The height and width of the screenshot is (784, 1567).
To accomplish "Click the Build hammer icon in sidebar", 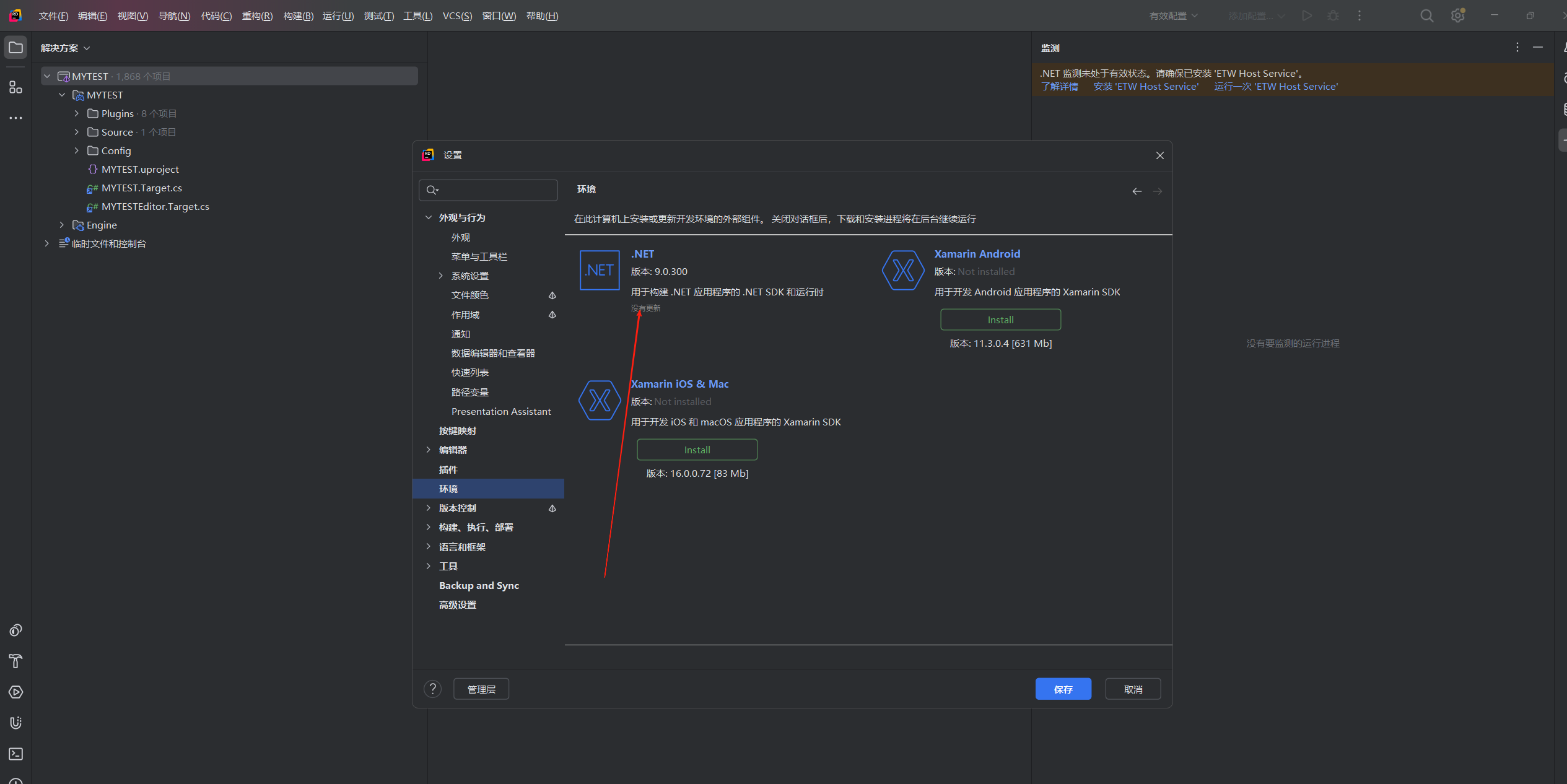I will click(x=15, y=661).
